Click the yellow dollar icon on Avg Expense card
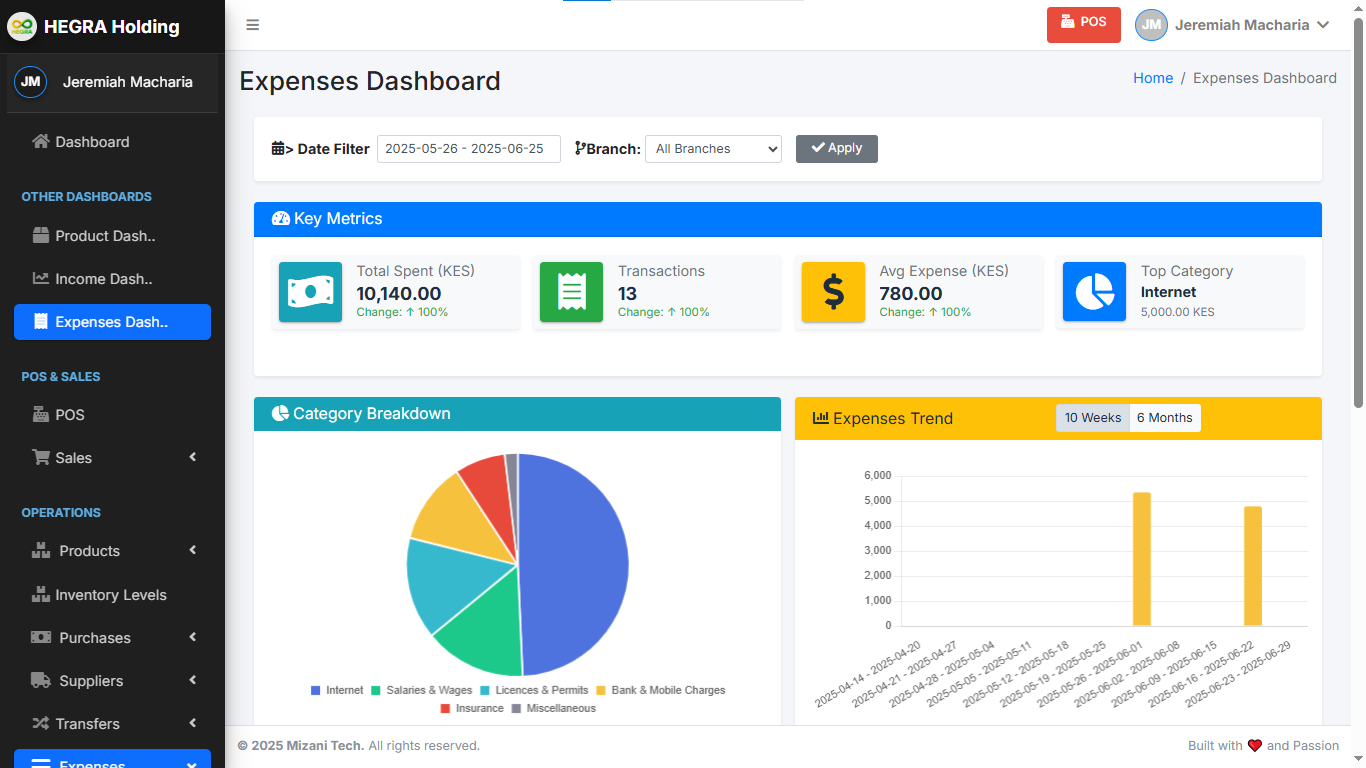The height and width of the screenshot is (768, 1366). pos(833,292)
